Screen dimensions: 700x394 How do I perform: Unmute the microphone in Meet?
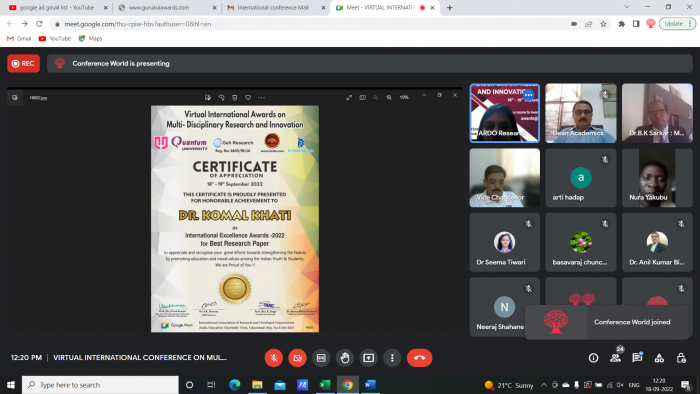pyautogui.click(x=274, y=358)
